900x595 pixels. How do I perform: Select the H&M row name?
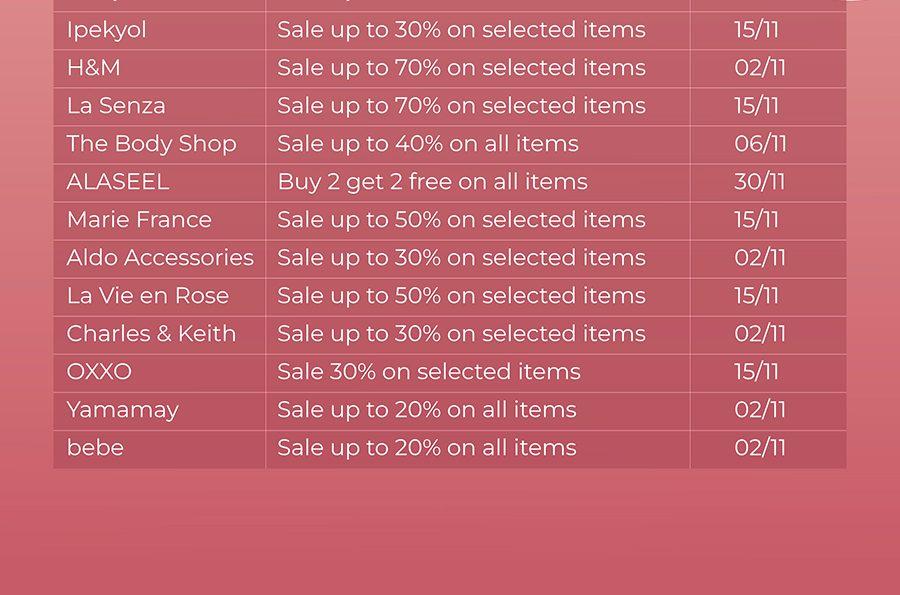coord(94,68)
